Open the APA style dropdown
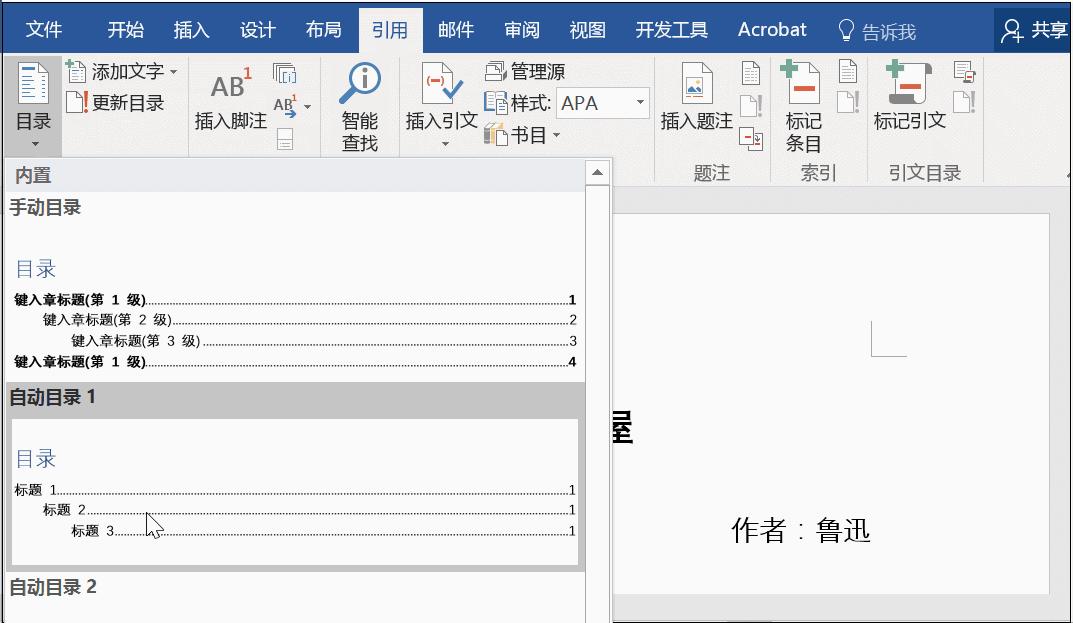Screen dimensions: 1073x623 click(x=638, y=103)
